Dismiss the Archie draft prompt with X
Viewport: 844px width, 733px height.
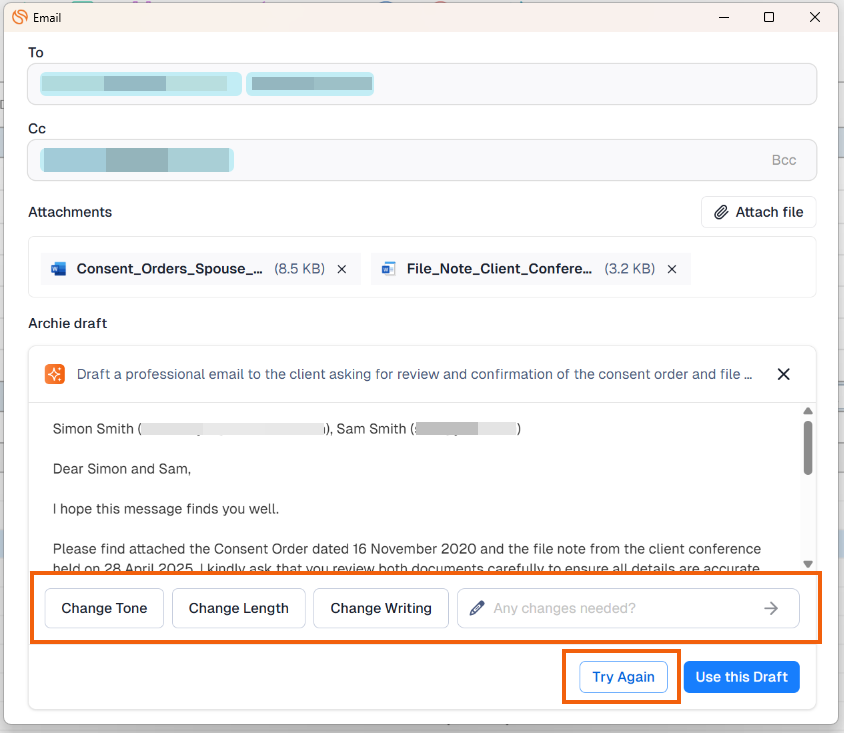tap(784, 374)
